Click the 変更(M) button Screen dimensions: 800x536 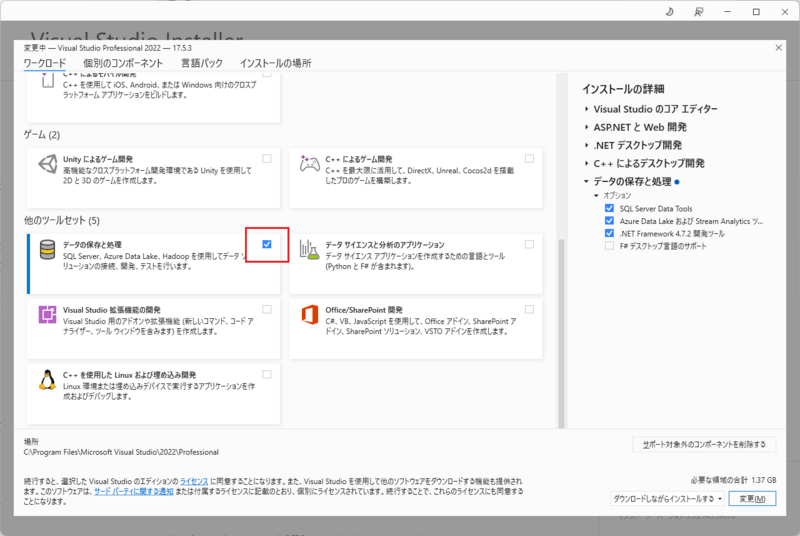[753, 499]
